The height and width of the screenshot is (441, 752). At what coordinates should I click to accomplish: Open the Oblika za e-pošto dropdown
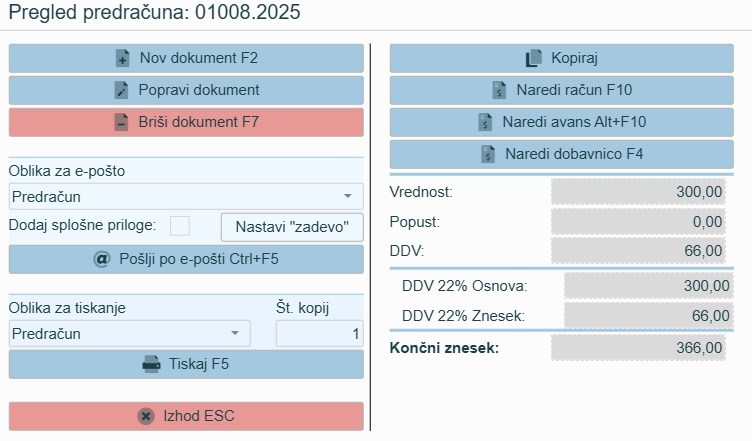pyautogui.click(x=347, y=197)
